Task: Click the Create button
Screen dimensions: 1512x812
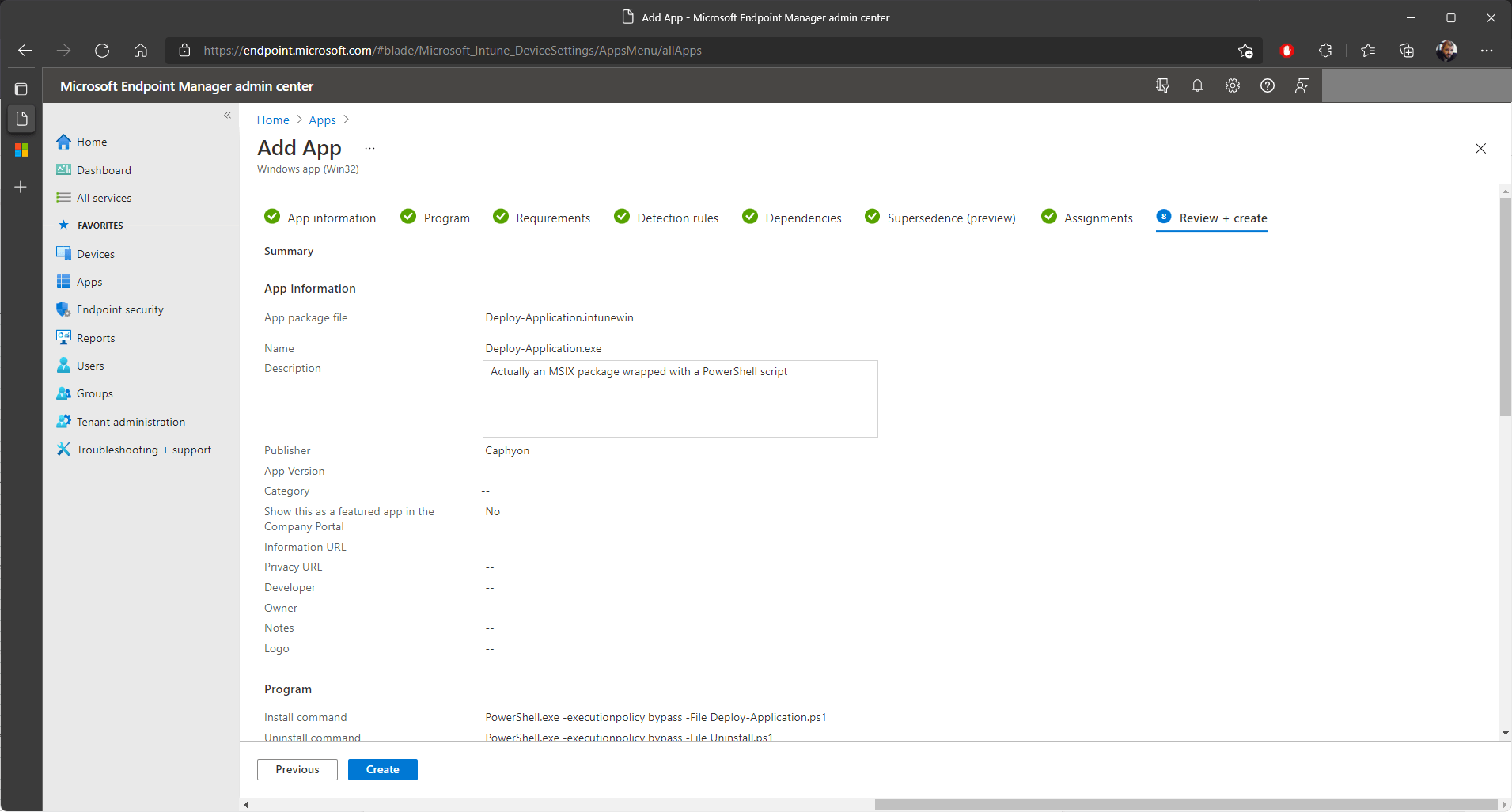Action: coord(383,769)
